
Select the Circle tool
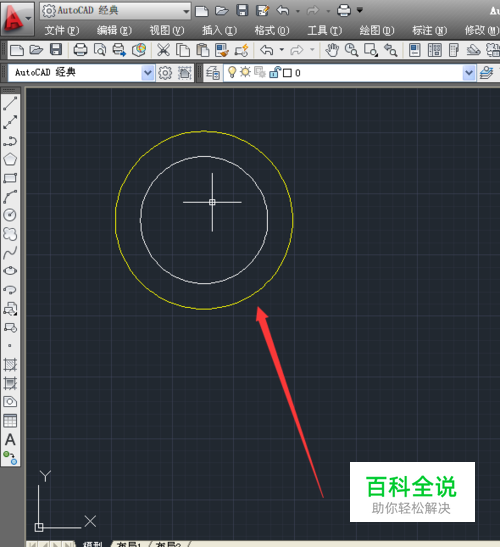(x=10, y=215)
